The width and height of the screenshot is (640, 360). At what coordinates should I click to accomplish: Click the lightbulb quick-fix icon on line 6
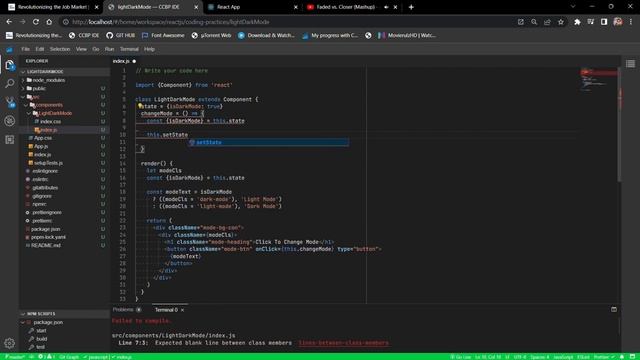(x=140, y=106)
